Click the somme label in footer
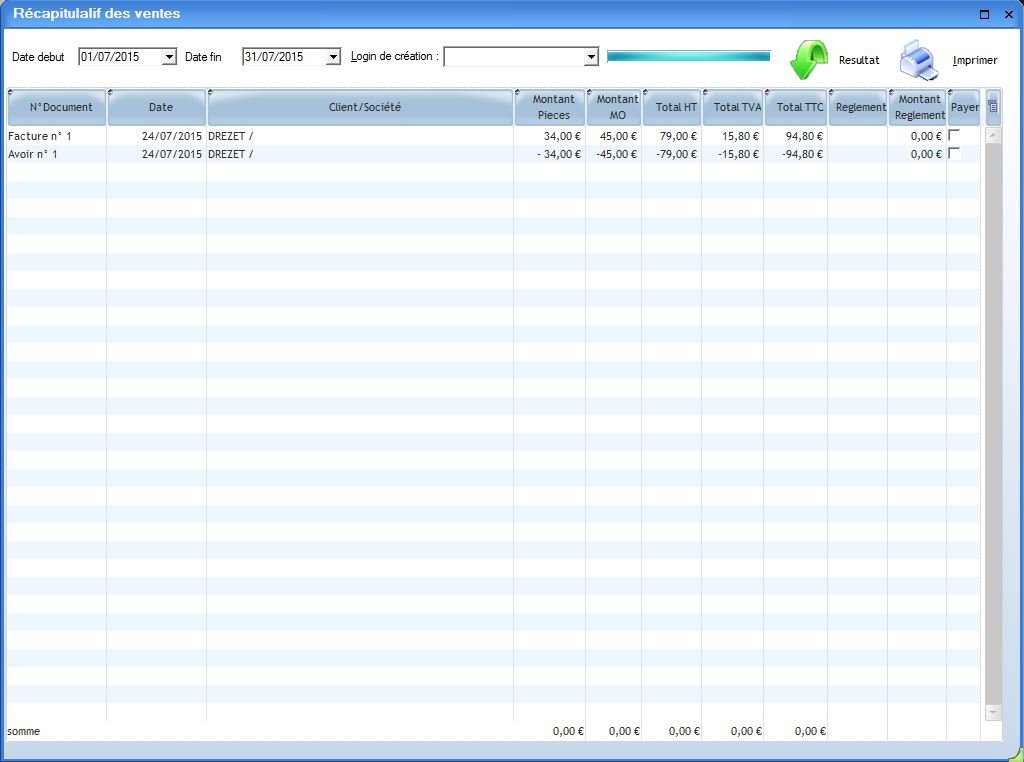 24,731
